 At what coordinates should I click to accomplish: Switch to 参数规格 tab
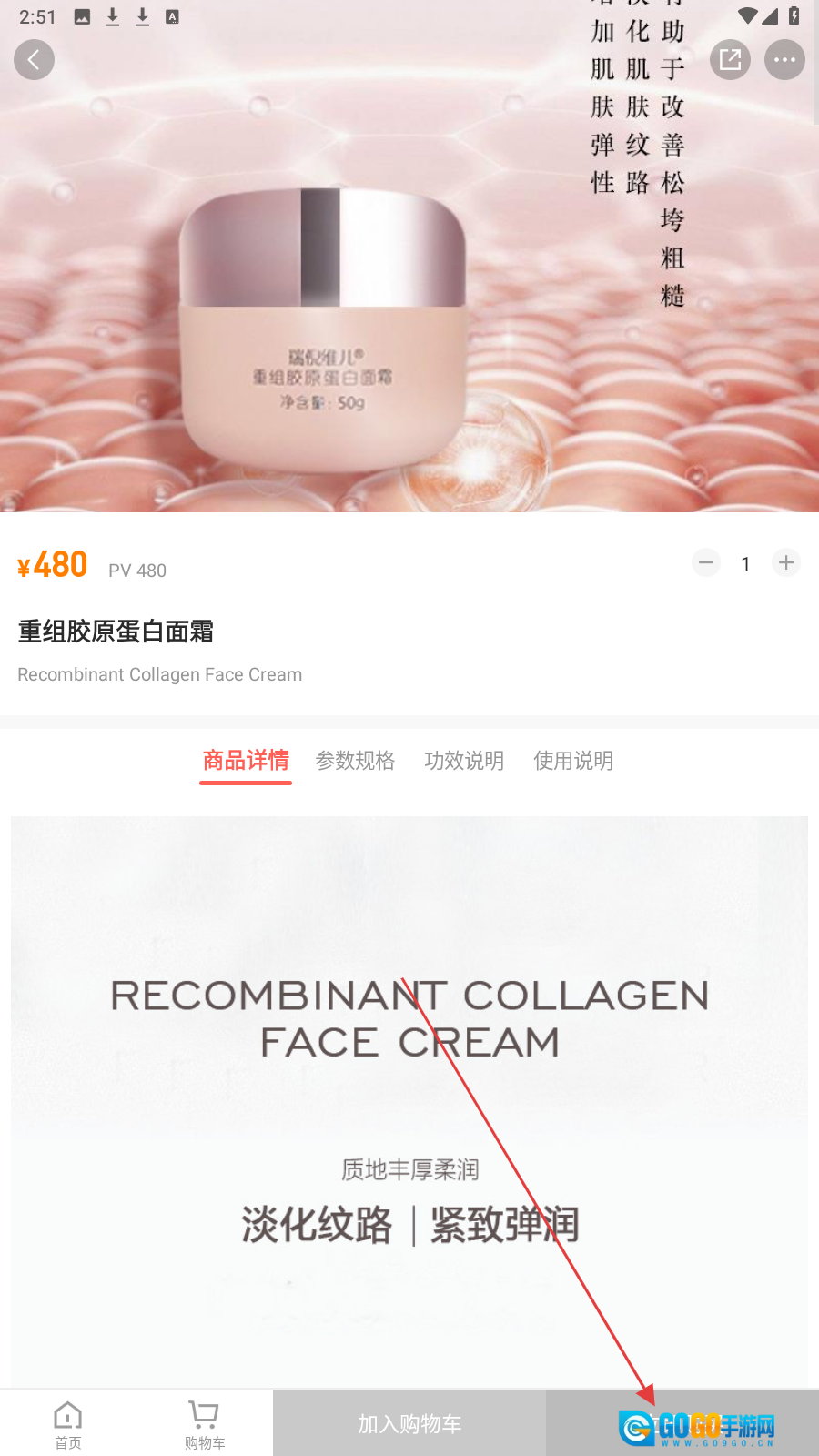pyautogui.click(x=355, y=761)
